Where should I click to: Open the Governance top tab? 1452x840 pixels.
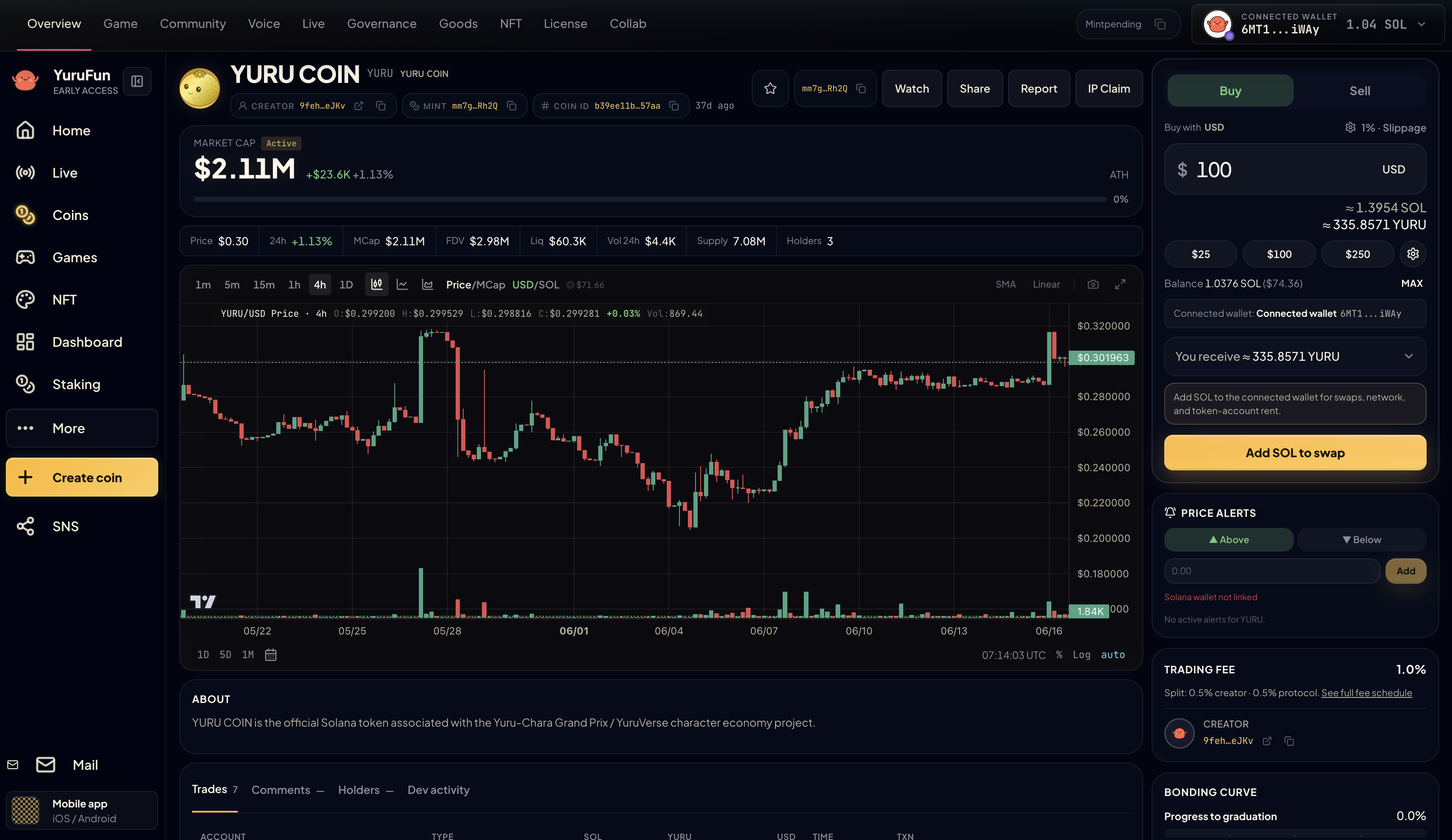coord(382,24)
